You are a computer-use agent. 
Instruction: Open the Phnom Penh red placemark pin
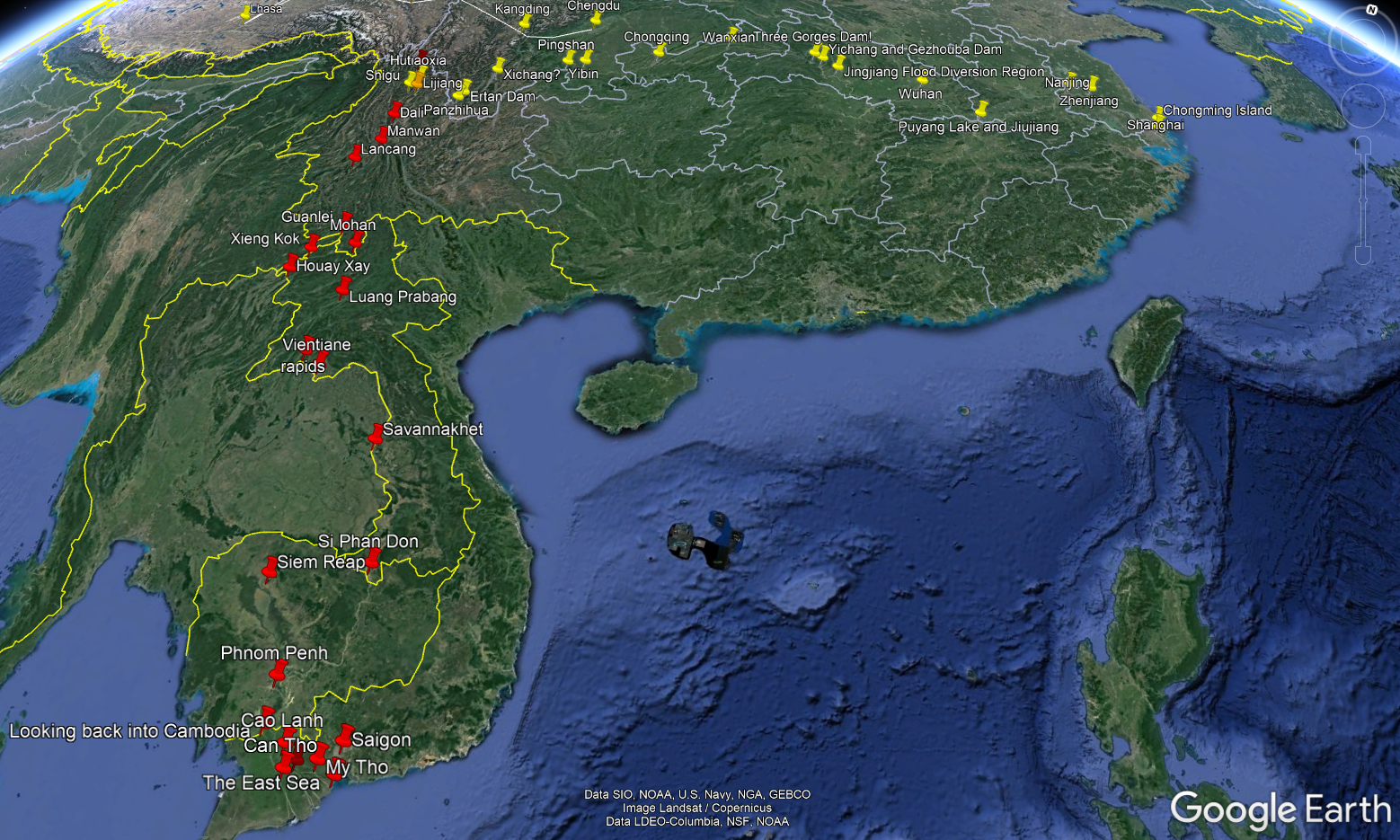[x=278, y=671]
